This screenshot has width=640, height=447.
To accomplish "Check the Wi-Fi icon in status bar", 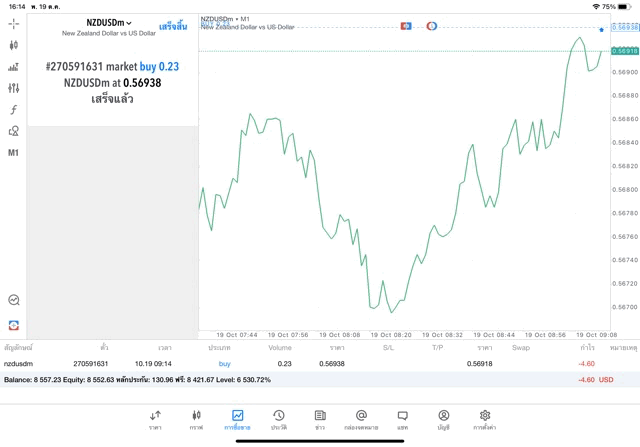I will pos(596,7).
